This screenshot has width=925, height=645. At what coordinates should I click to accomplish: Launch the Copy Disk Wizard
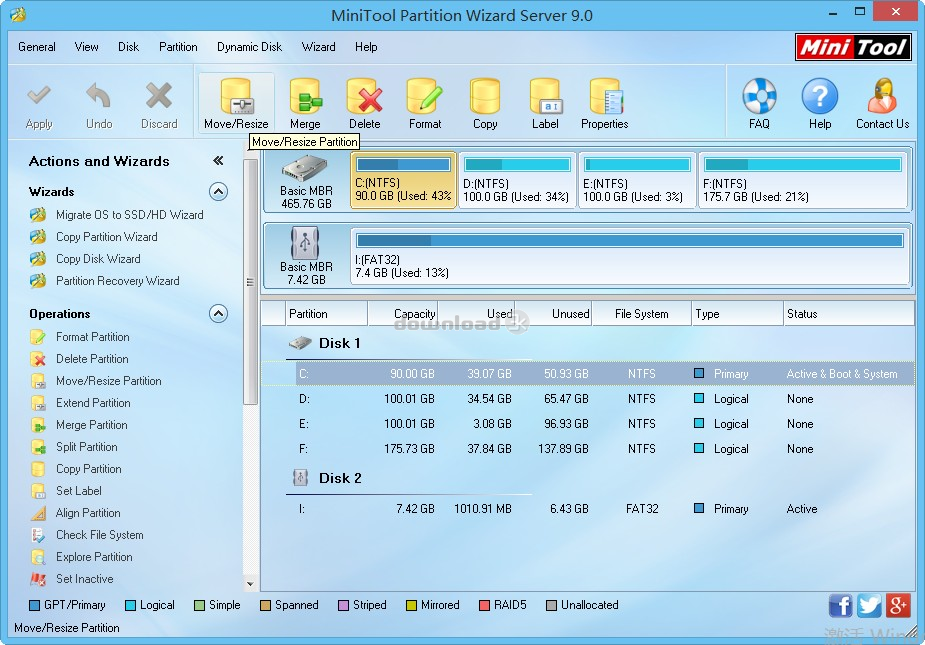pos(98,258)
